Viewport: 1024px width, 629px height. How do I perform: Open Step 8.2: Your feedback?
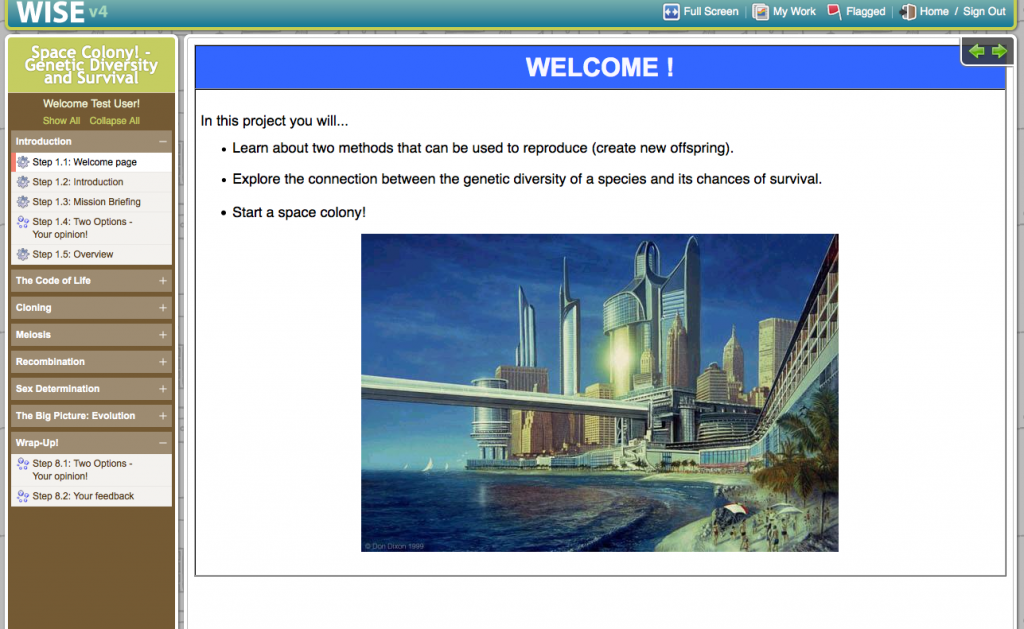(91, 496)
